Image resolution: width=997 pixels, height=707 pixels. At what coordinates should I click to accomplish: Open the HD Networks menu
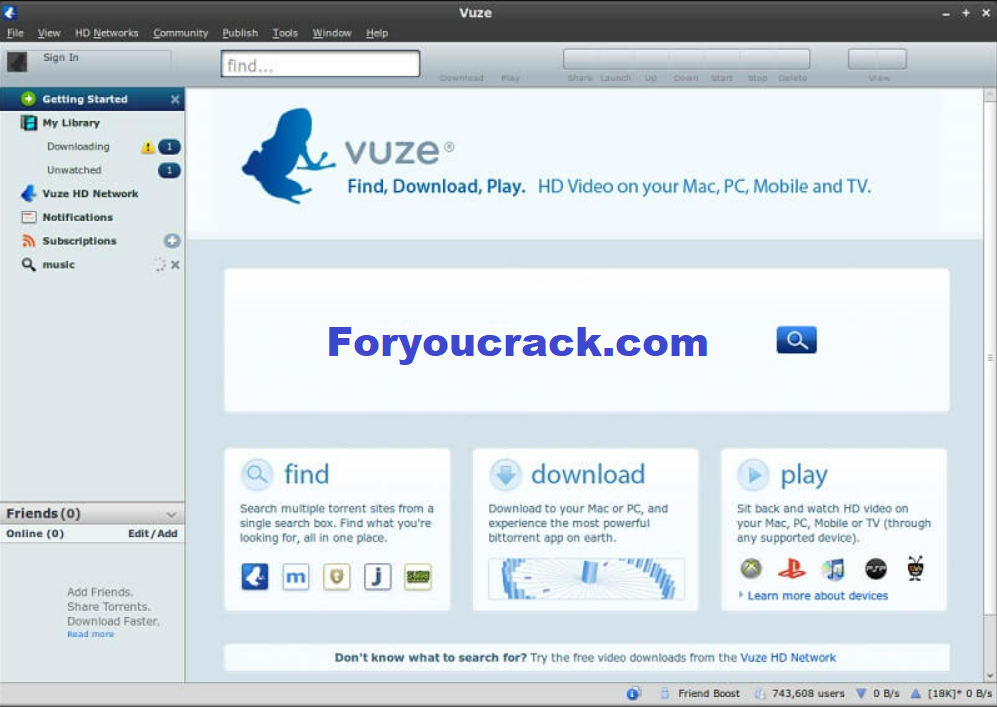[x=106, y=33]
